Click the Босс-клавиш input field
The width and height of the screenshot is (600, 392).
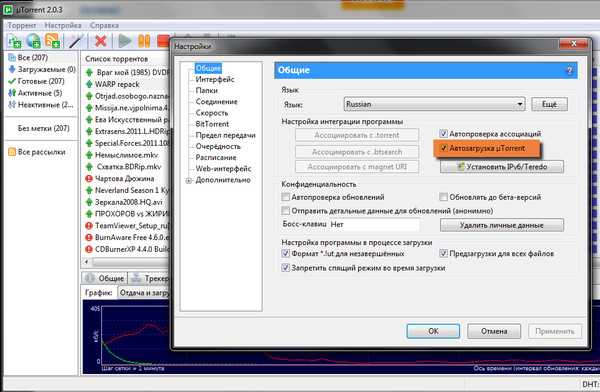374,225
